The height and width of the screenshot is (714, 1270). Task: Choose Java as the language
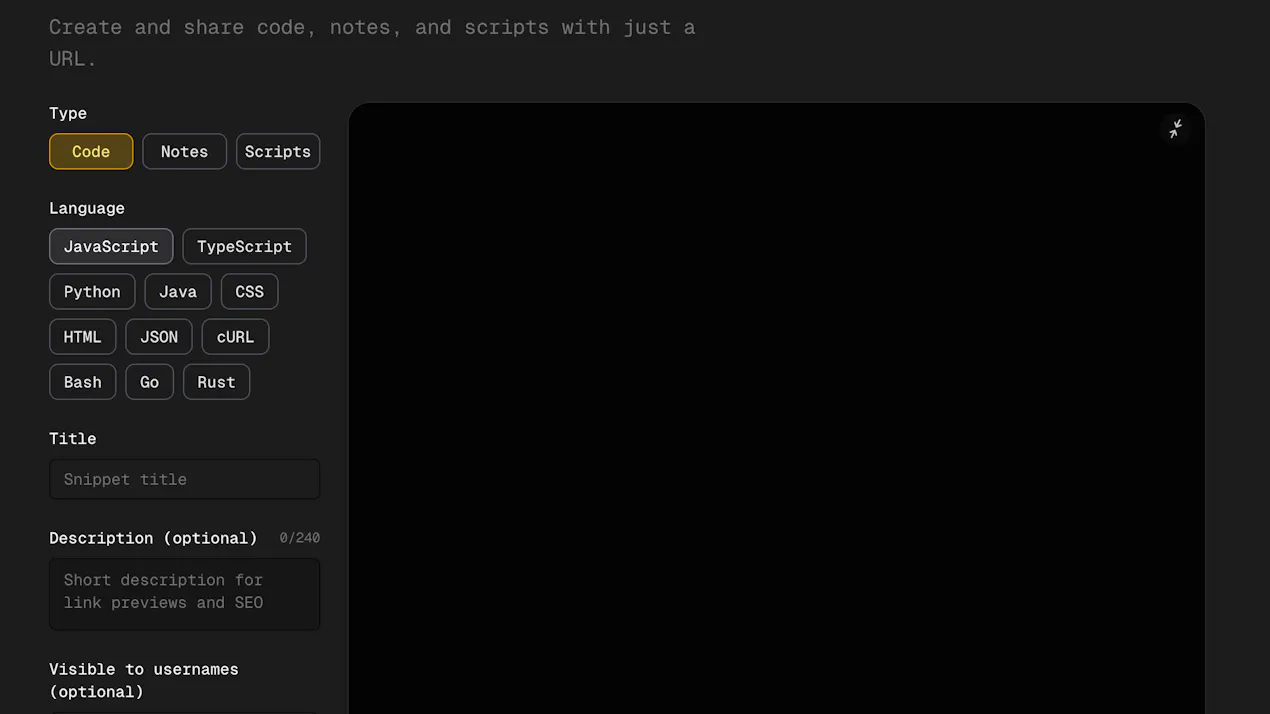coord(178,292)
